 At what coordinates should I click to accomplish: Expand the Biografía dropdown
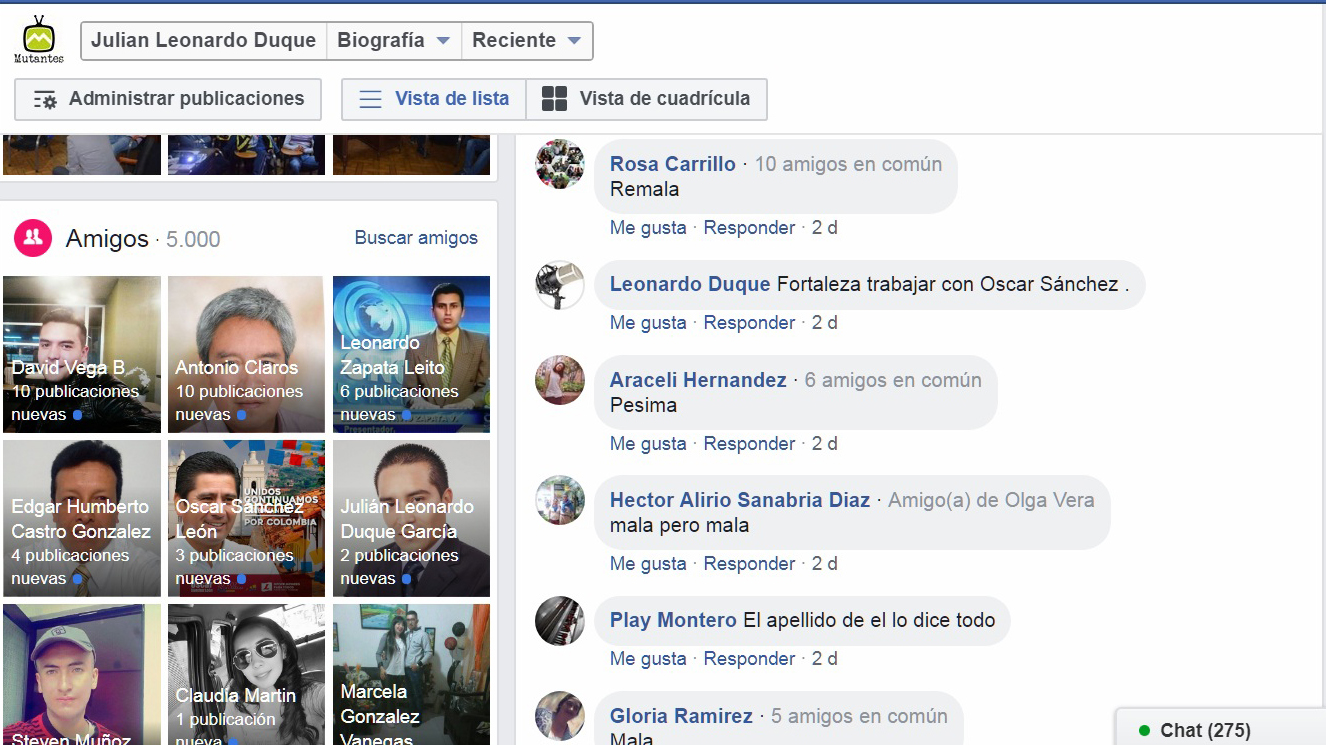click(x=394, y=41)
